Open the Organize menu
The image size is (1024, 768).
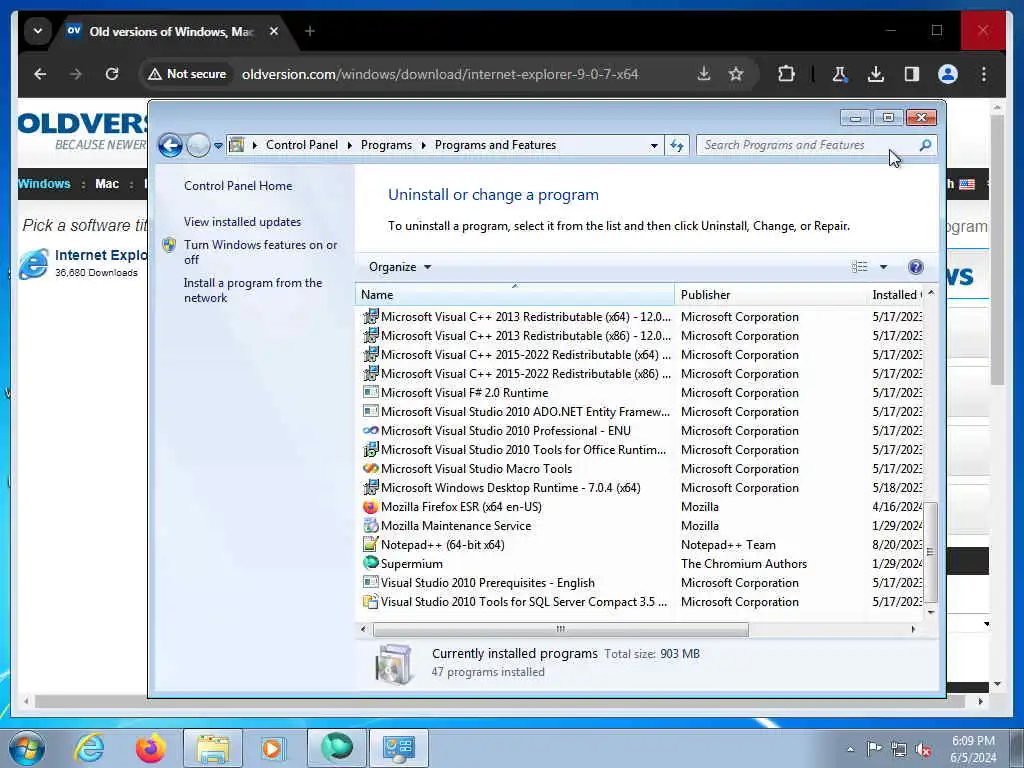coord(400,266)
